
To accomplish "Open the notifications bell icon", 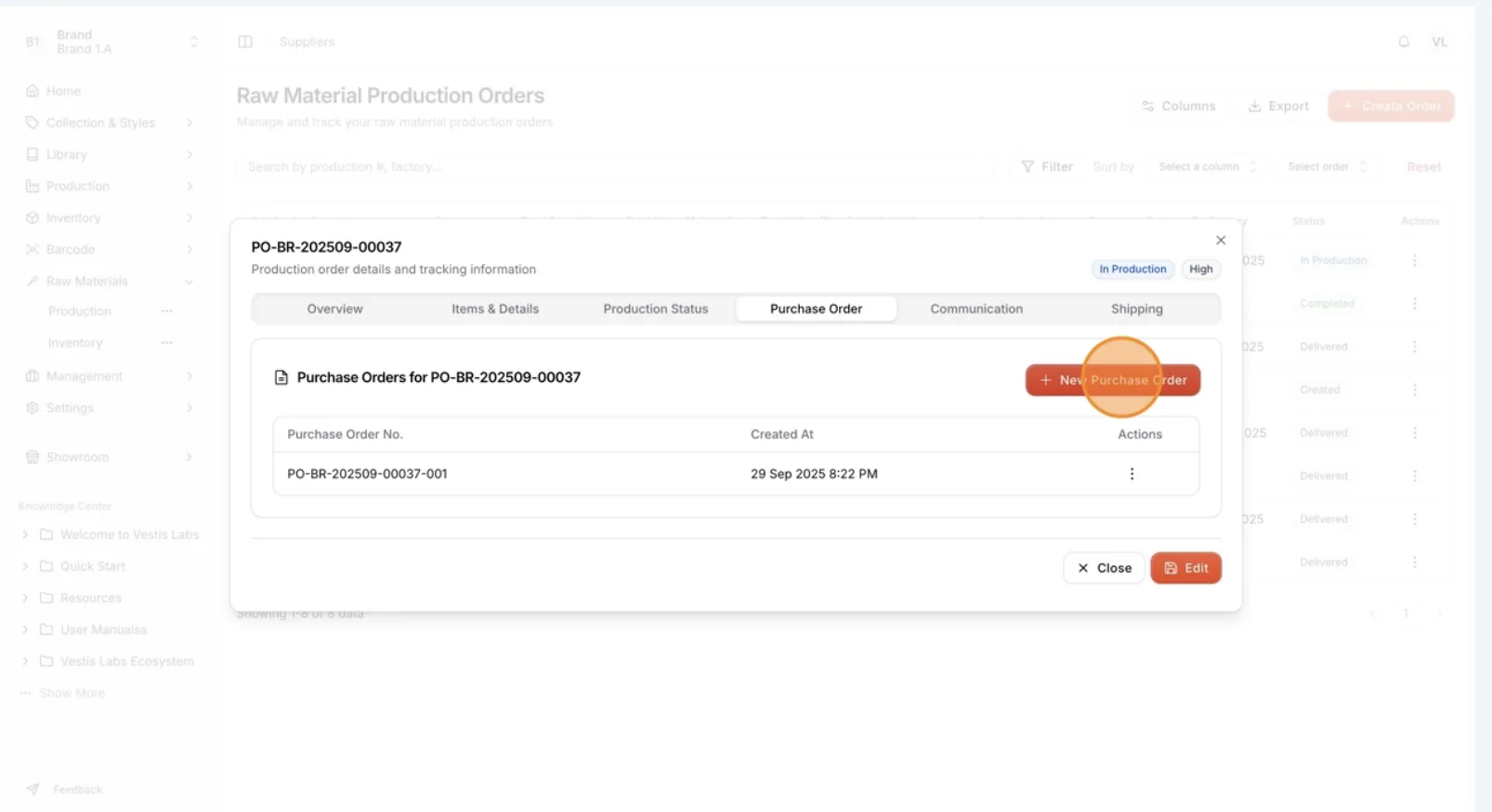I will pyautogui.click(x=1404, y=42).
